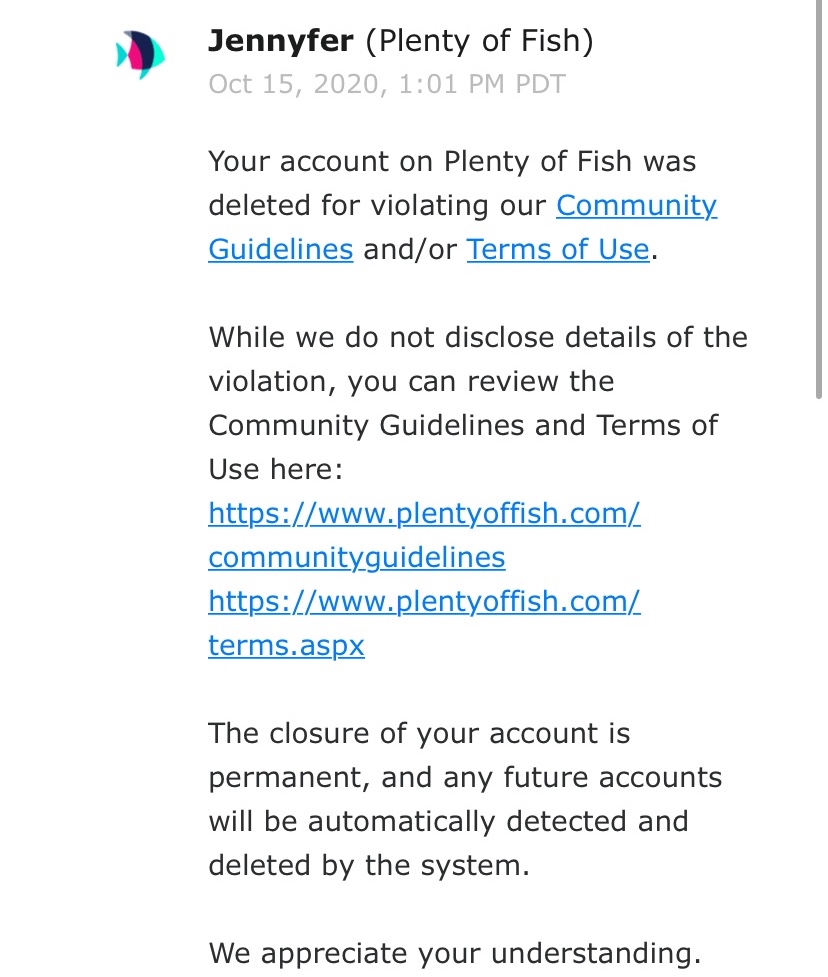Click "We appreciate your understanding." text
The width and height of the screenshot is (828, 977).
[454, 953]
